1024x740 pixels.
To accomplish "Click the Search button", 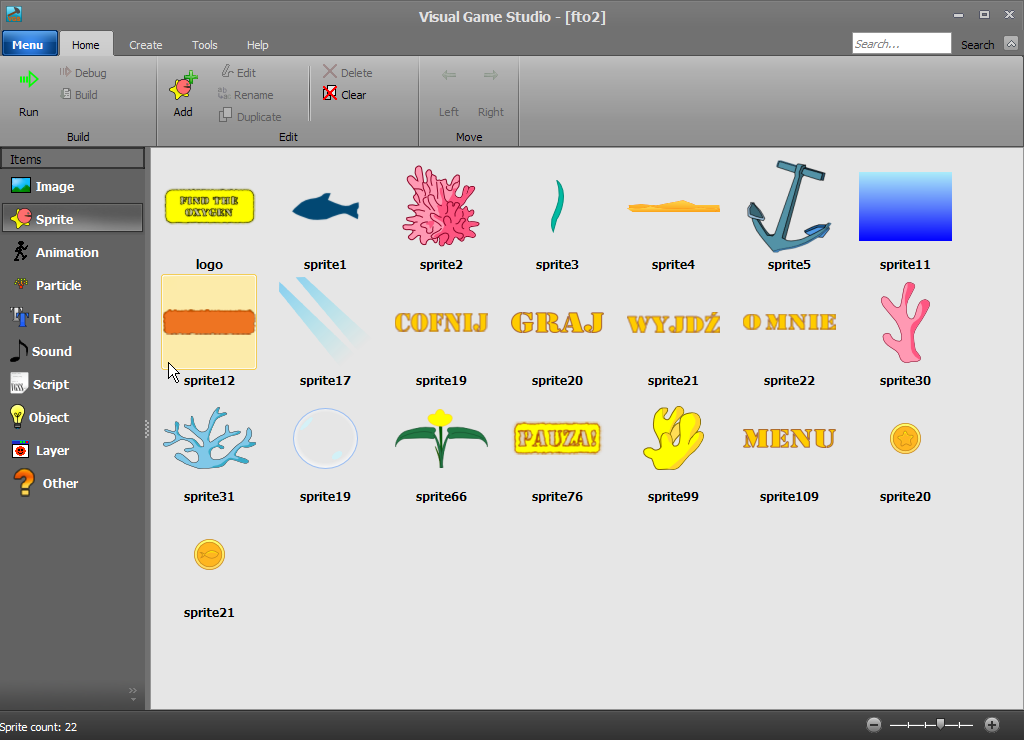I will 977,45.
